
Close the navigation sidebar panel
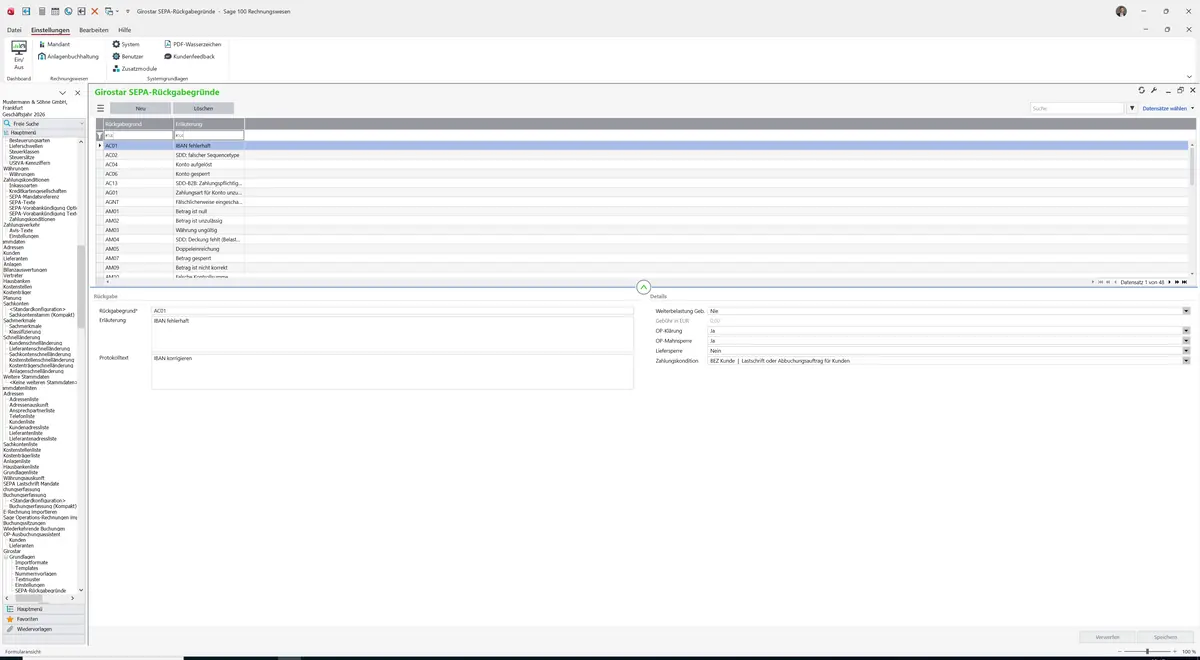point(78,93)
